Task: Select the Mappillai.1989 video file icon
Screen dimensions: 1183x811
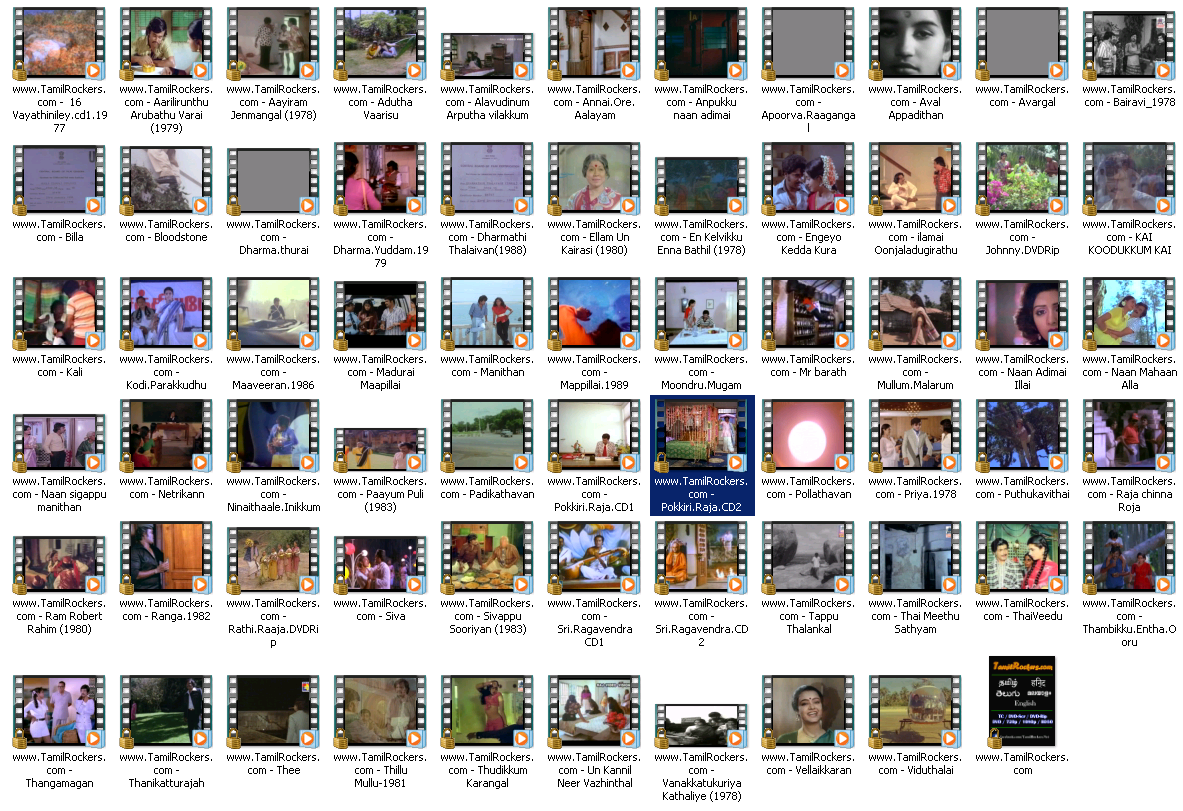Action: click(595, 314)
